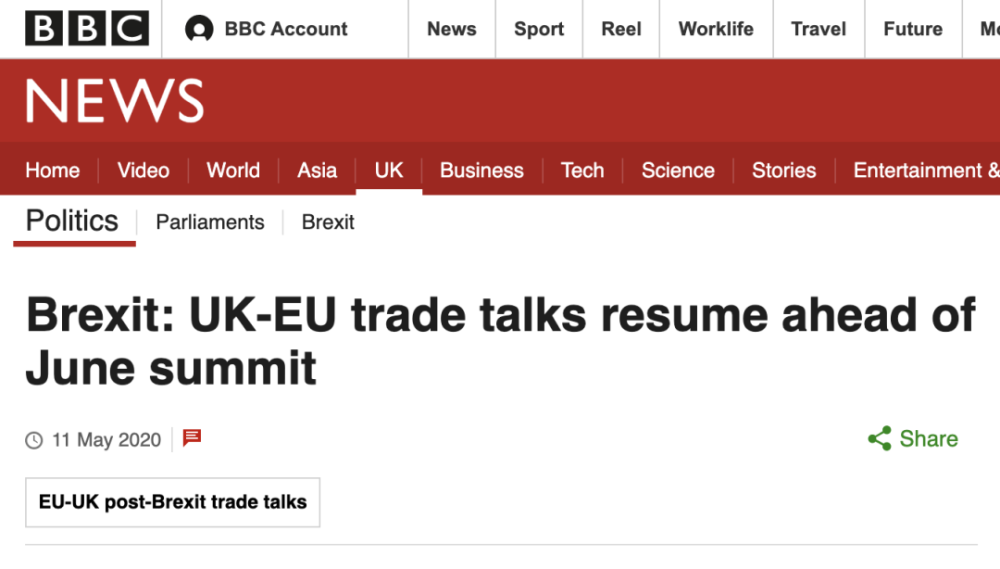
Task: Click the article headline about trade talks
Action: pyautogui.click(x=500, y=341)
